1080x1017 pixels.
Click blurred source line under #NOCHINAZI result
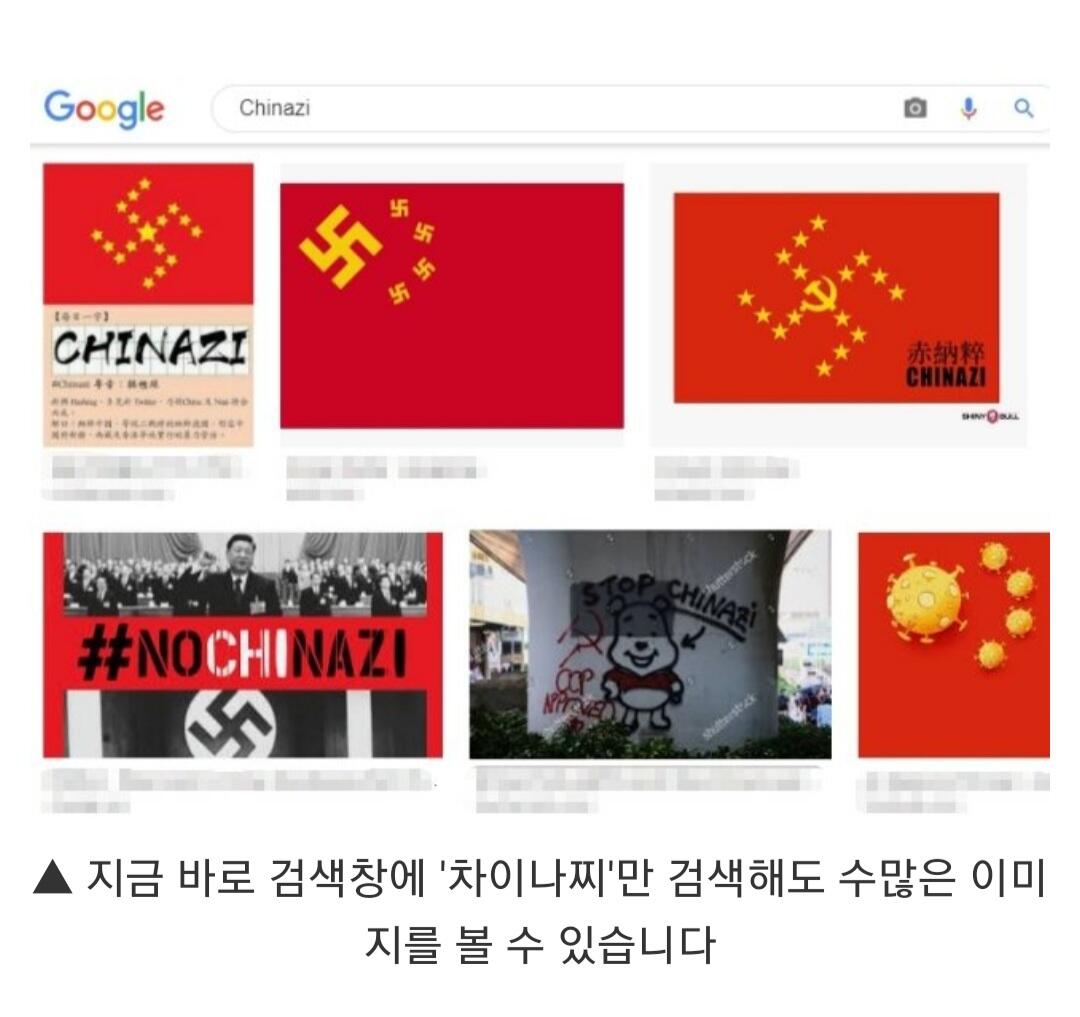[x=86, y=805]
